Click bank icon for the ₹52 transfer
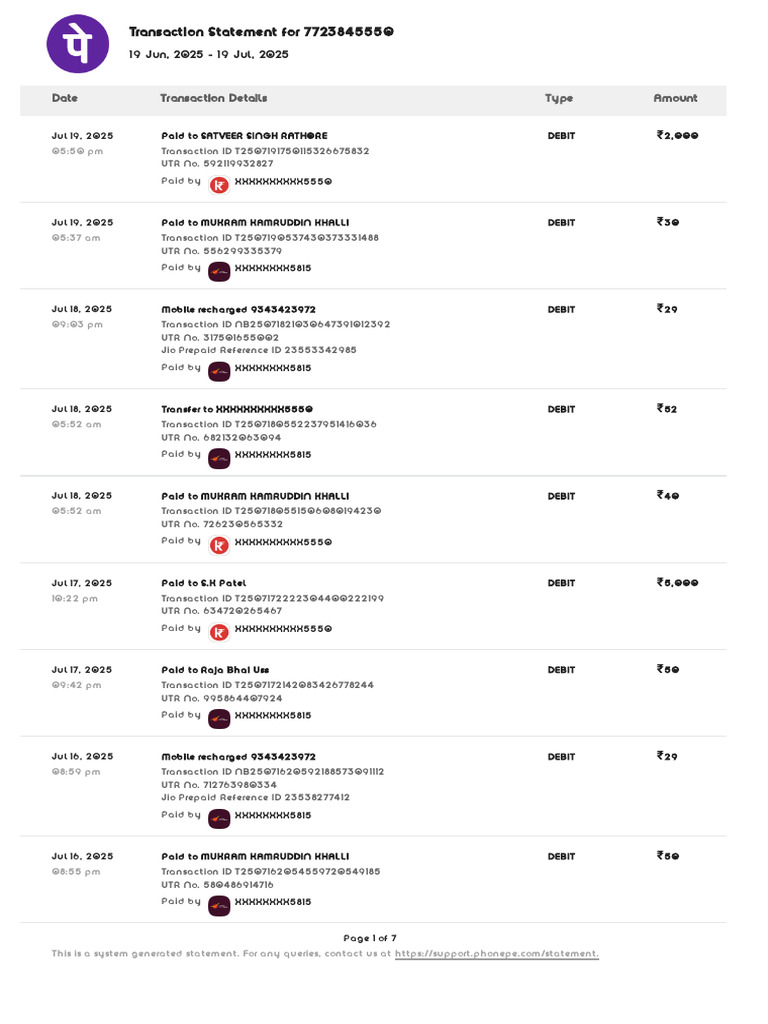The height and width of the screenshot is (1024, 768). 219,457
